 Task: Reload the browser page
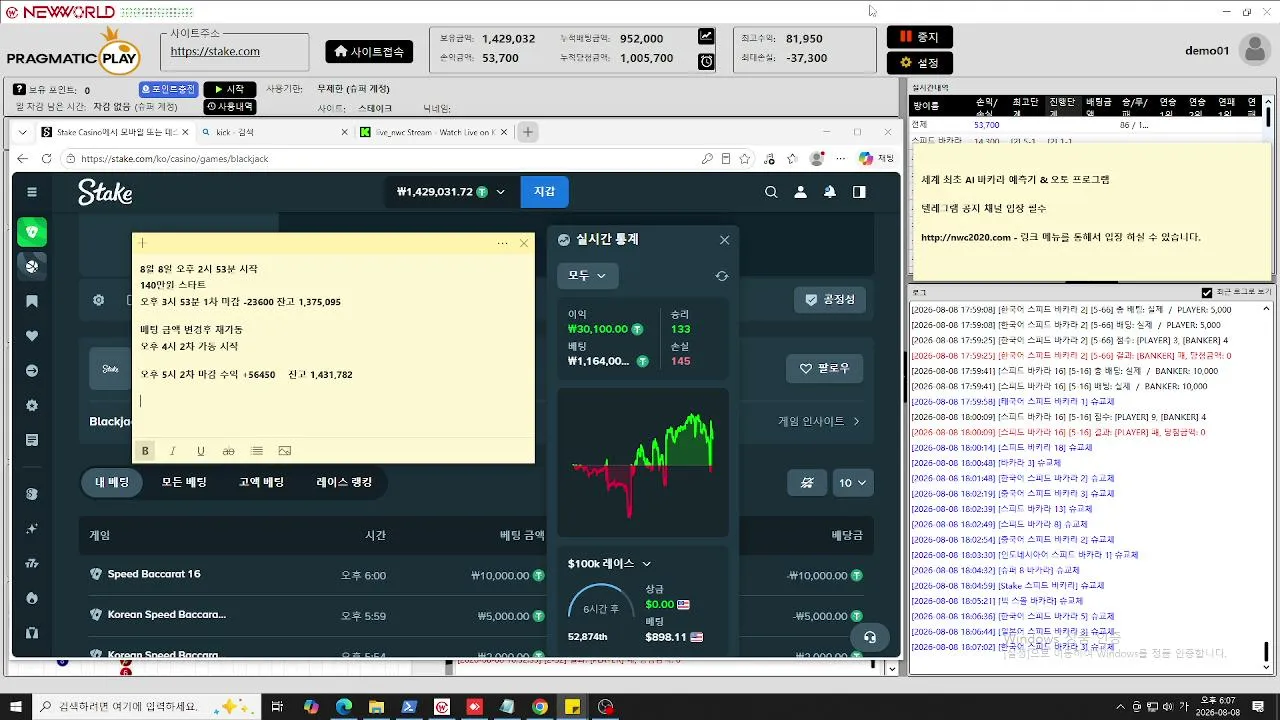[x=46, y=158]
